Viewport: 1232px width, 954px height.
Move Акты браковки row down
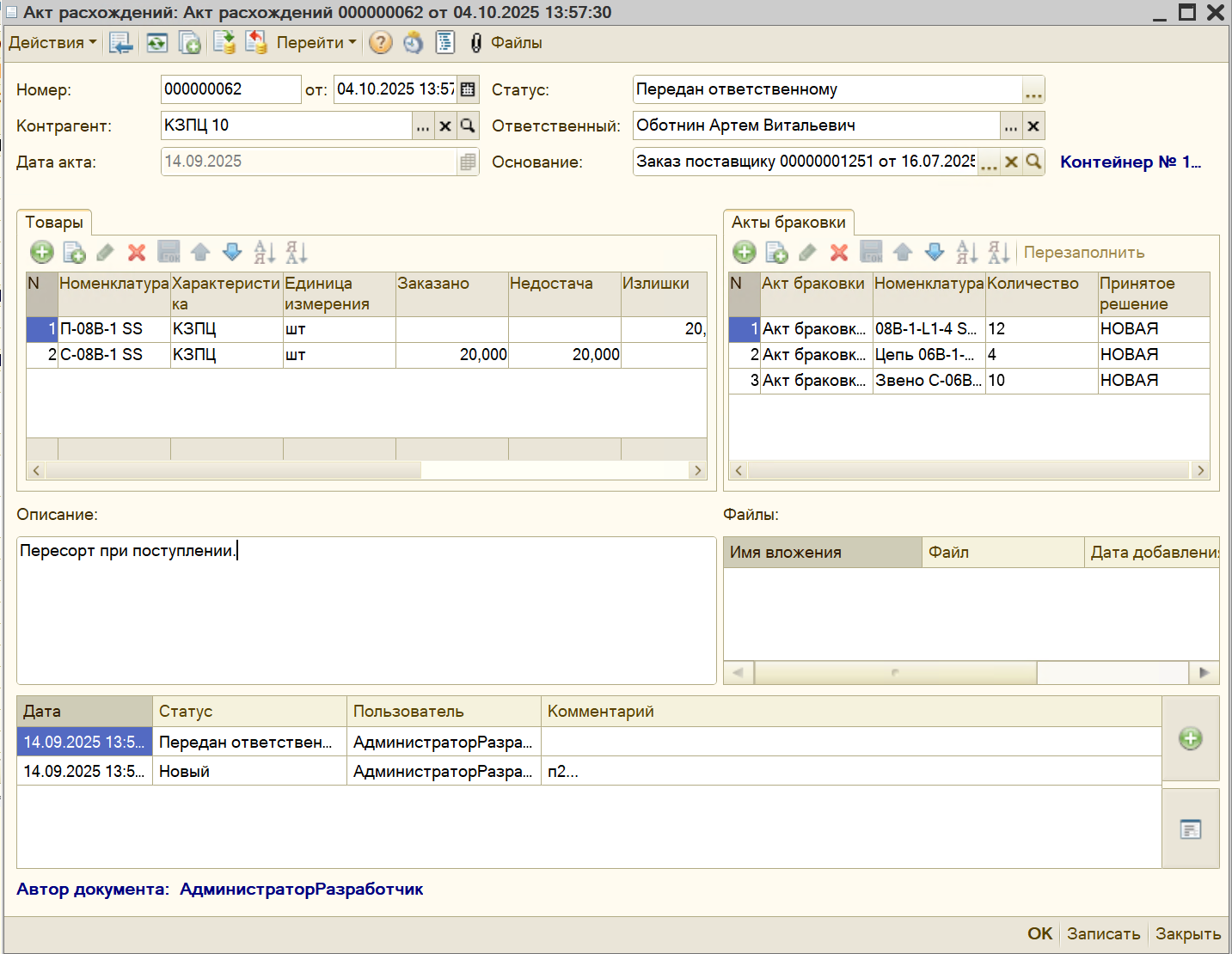coord(935,252)
